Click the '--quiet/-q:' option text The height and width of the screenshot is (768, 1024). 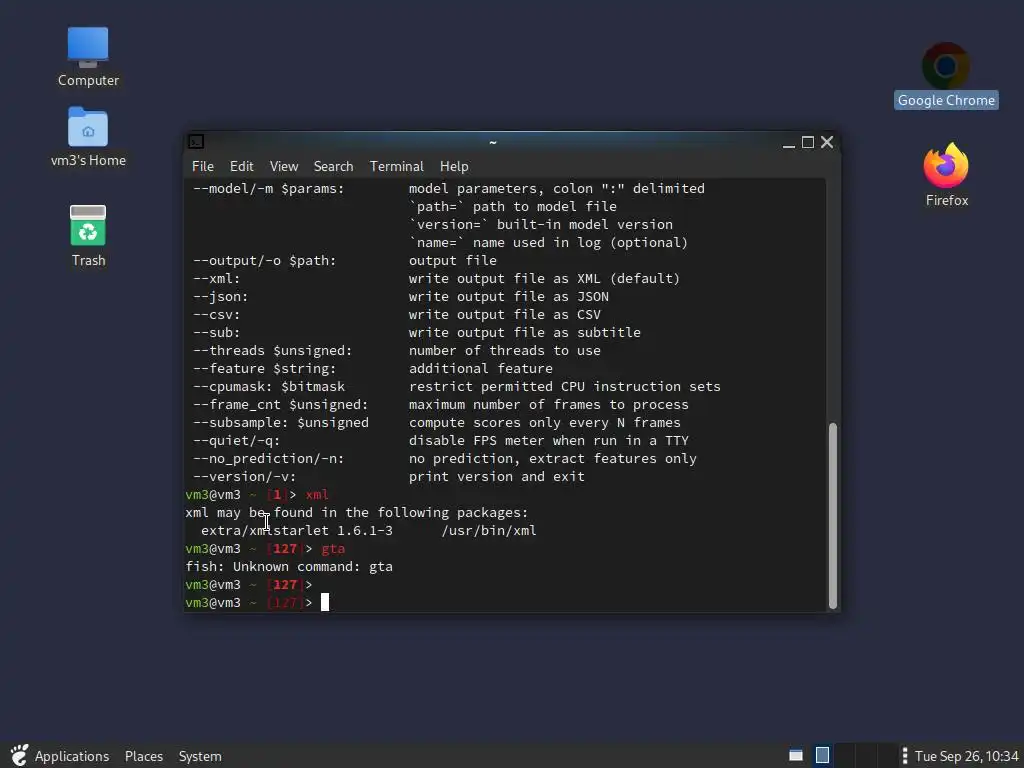point(236,441)
